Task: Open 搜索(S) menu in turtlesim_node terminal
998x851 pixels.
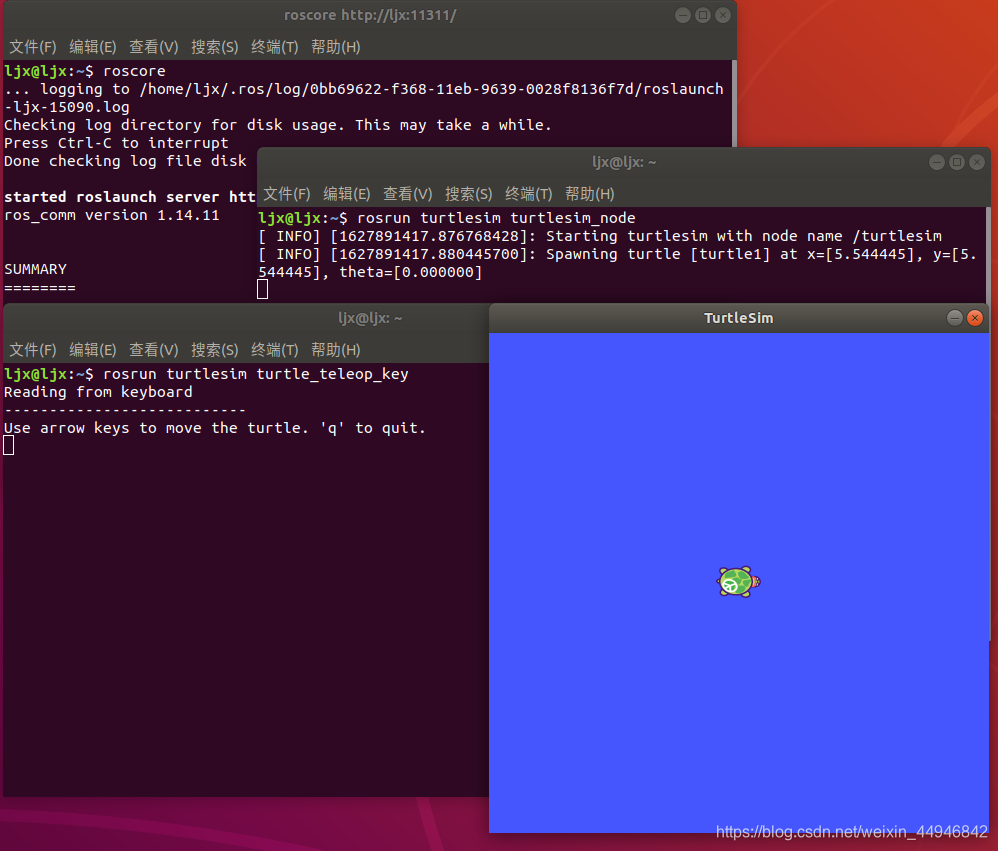Action: click(468, 194)
